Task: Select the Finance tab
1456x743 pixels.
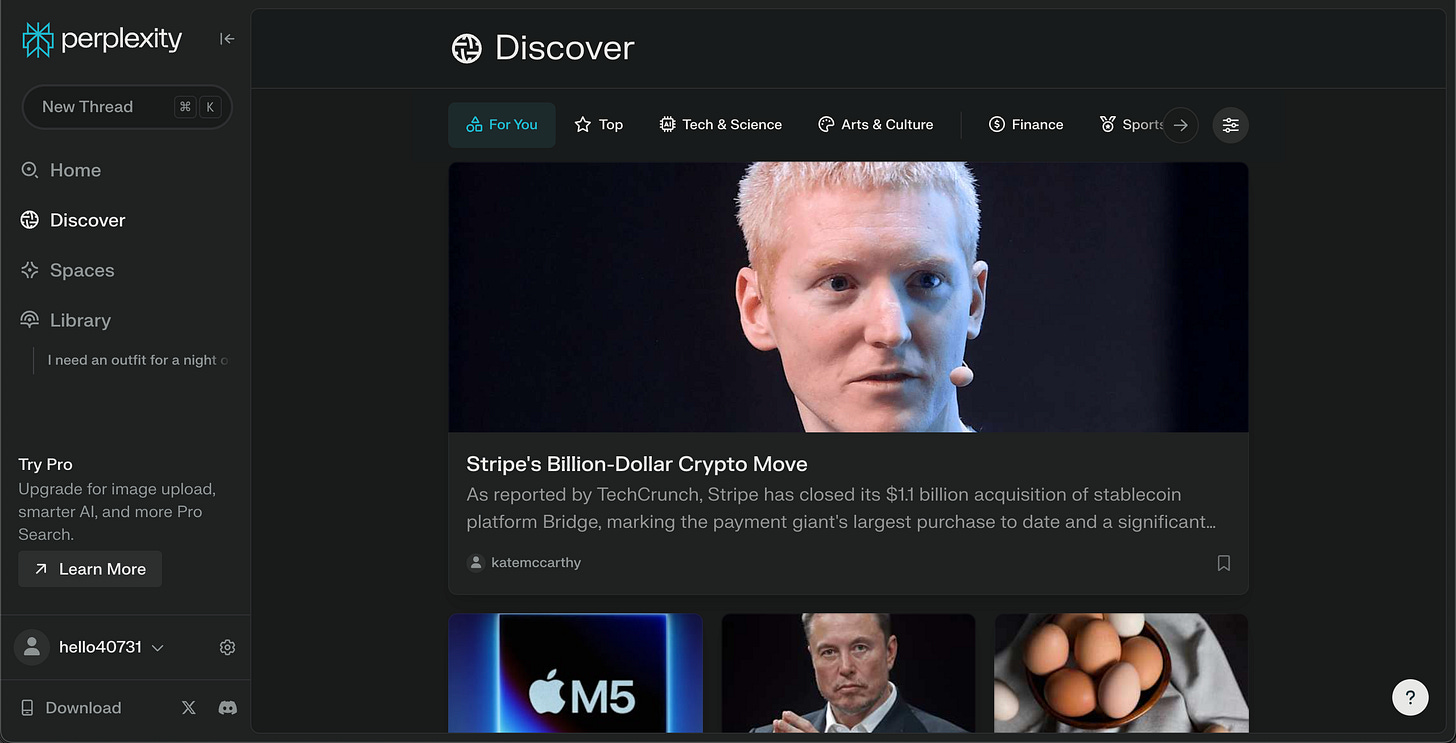Action: coord(1025,125)
